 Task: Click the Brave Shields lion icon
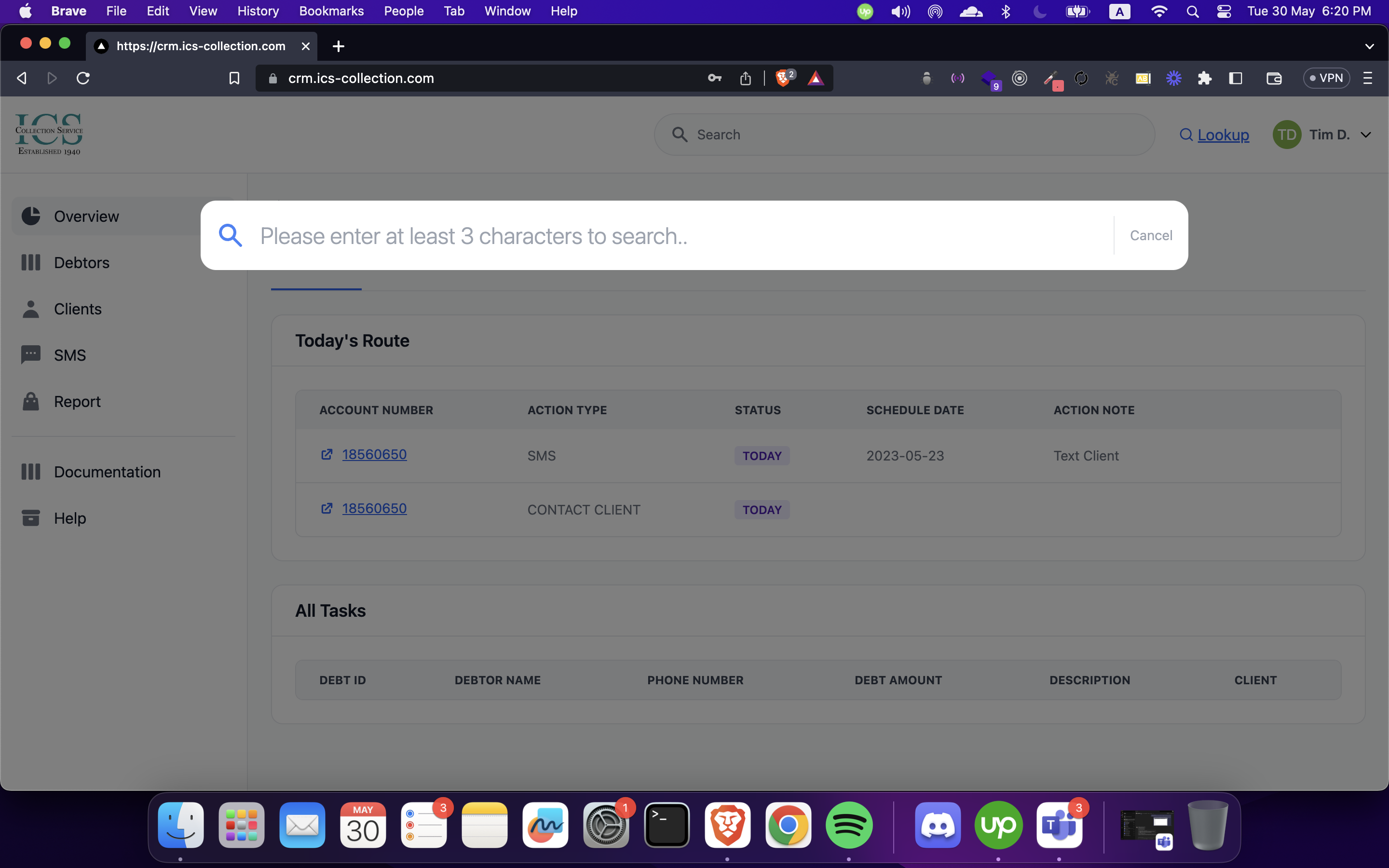pyautogui.click(x=782, y=78)
